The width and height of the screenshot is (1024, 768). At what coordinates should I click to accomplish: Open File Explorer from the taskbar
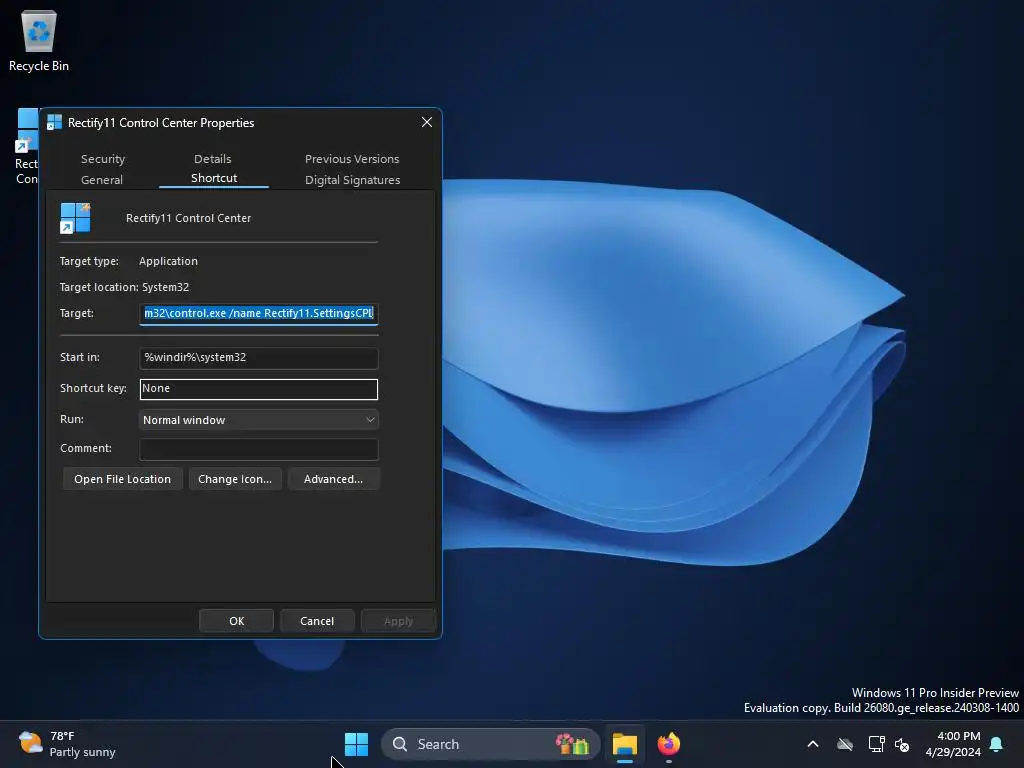(x=624, y=744)
